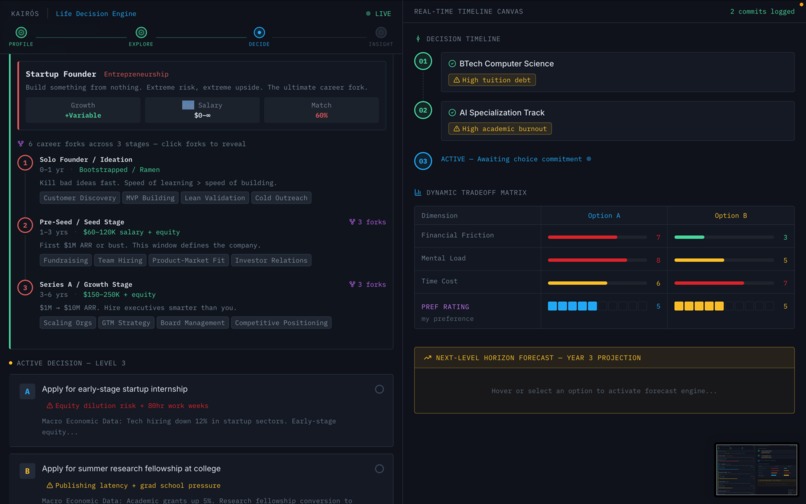Click the High tuition debt warning badge
This screenshot has width=806, height=504.
(x=492, y=80)
